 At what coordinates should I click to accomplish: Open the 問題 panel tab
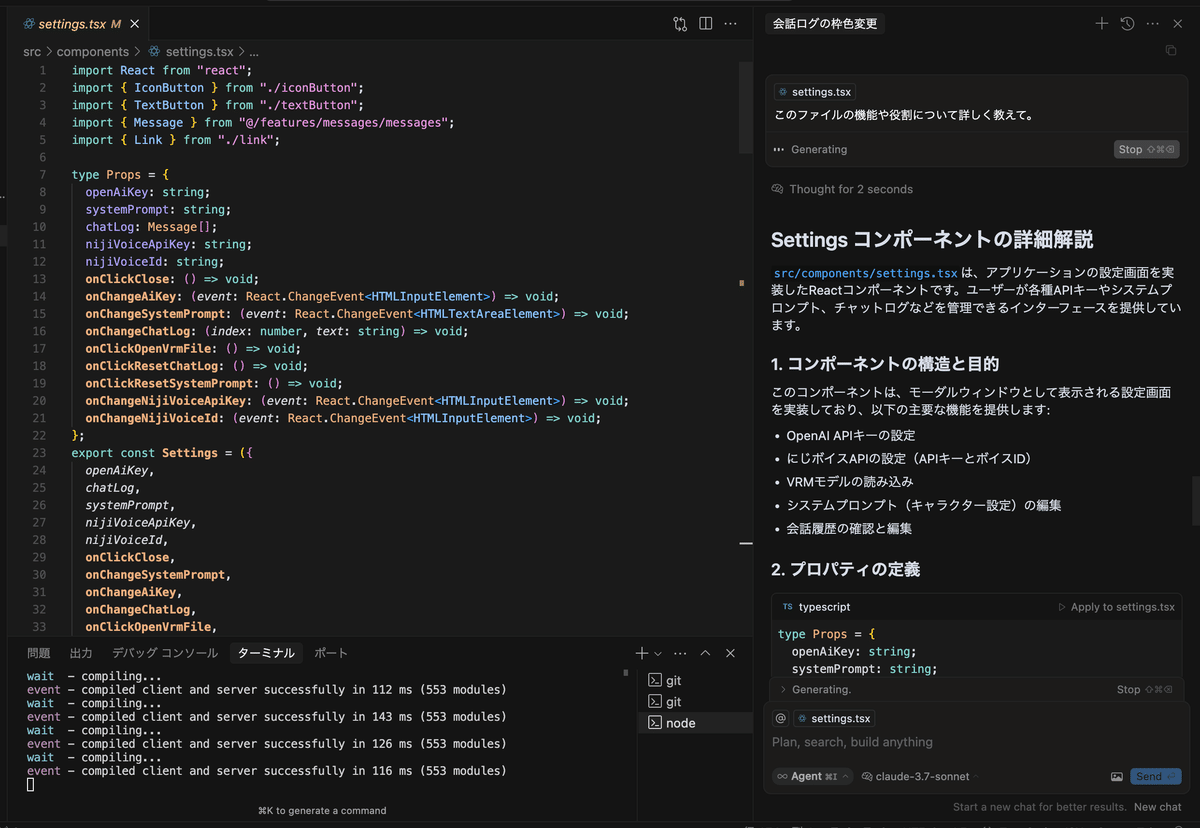point(38,653)
